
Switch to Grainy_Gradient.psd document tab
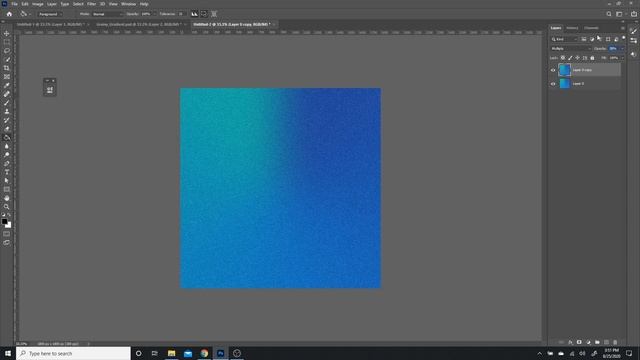(x=139, y=24)
